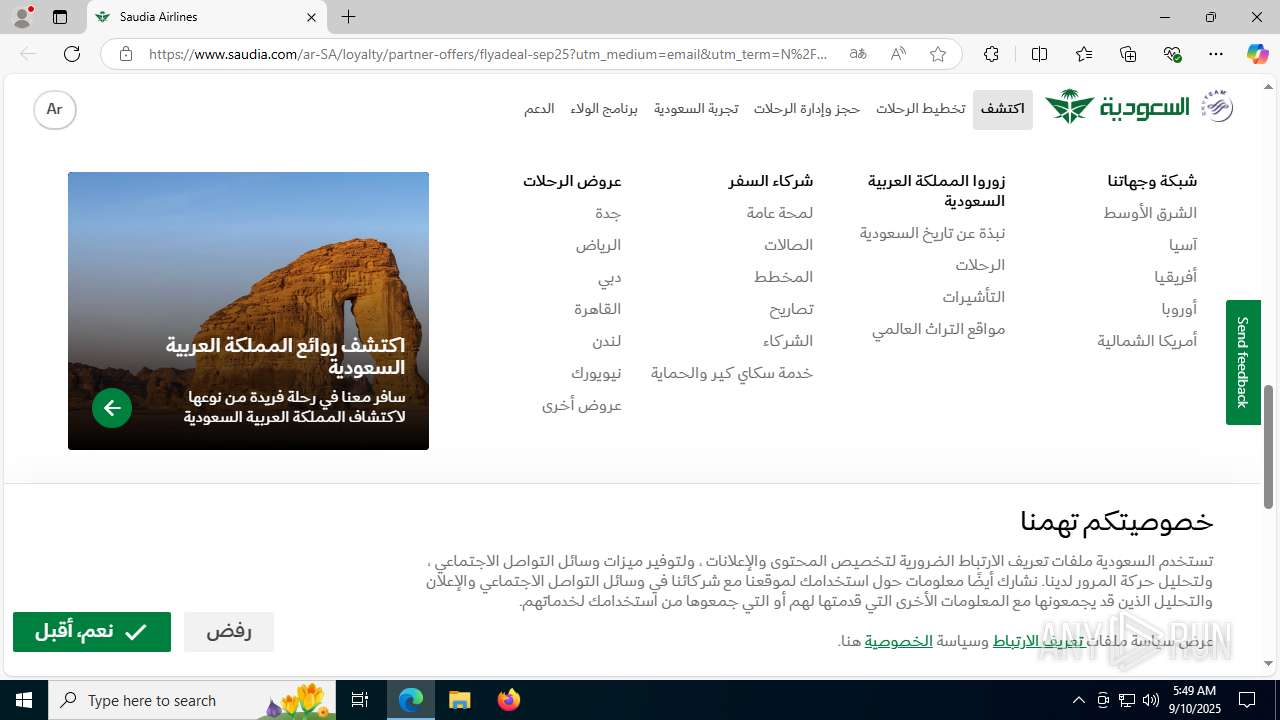
Task: Click the split screen icon in the toolbar
Action: click(1039, 54)
